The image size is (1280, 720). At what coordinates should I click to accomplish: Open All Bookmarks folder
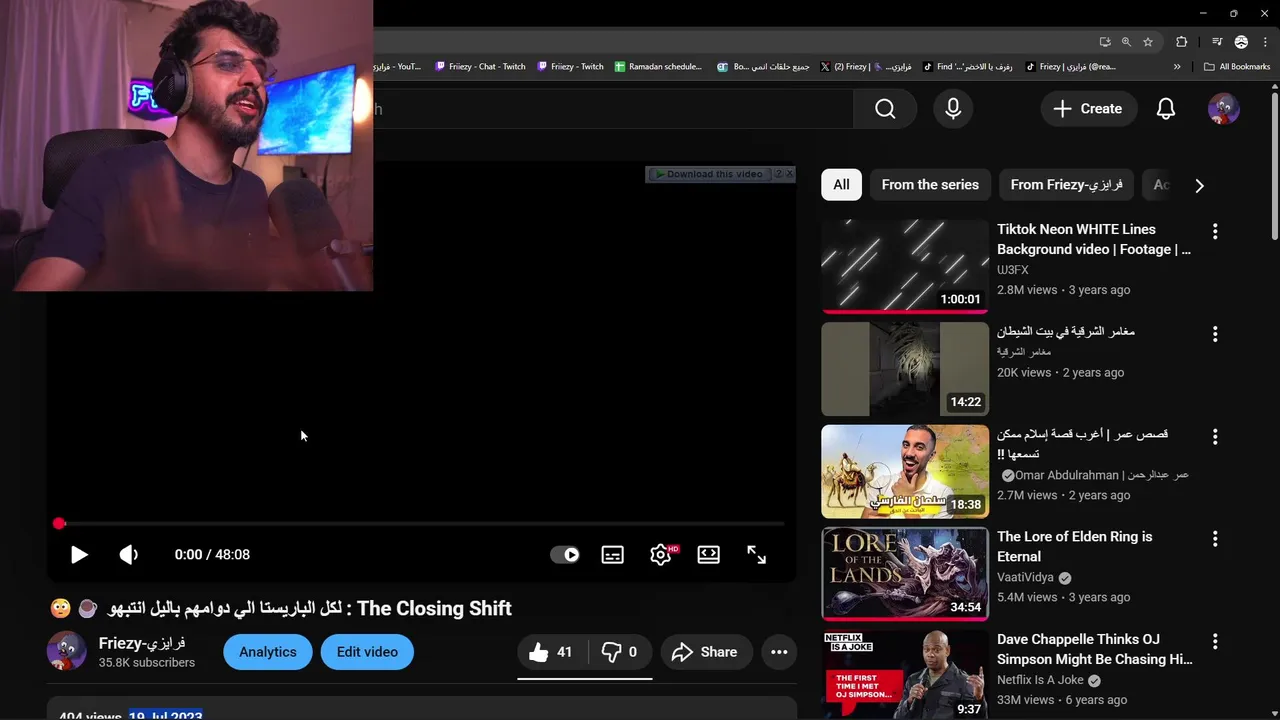tap(1237, 67)
